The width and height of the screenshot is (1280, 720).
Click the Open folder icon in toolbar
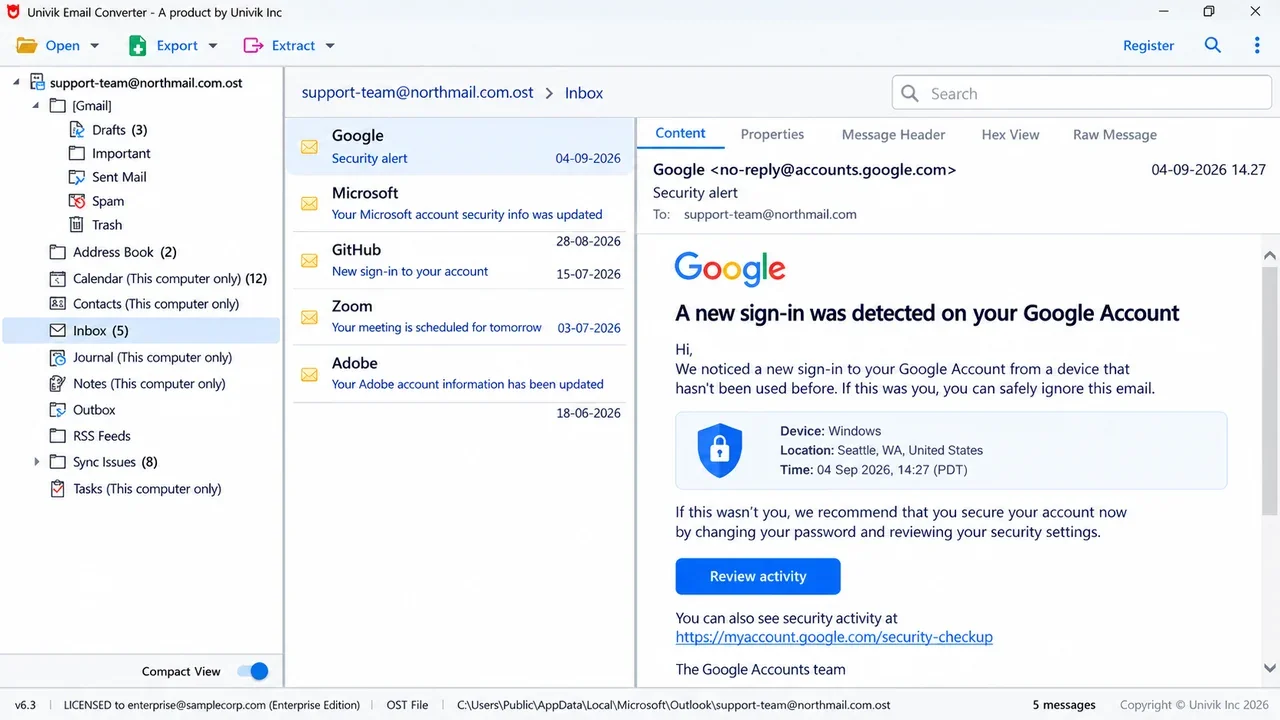coord(27,46)
